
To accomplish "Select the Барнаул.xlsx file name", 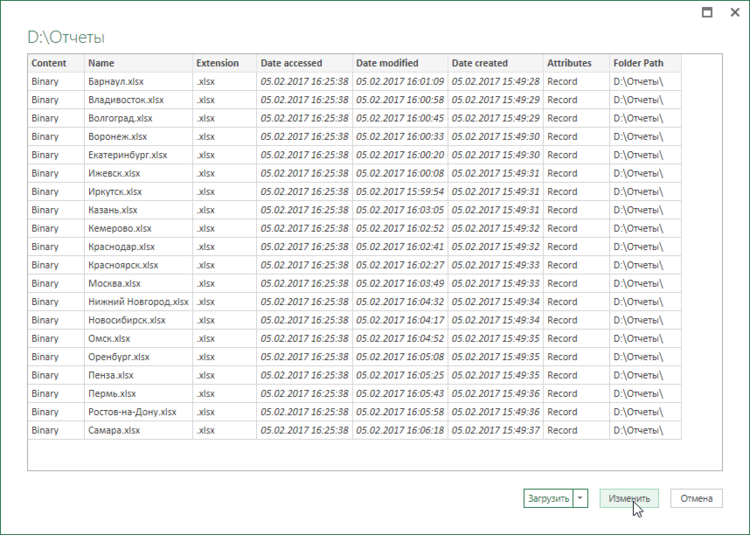I will pyautogui.click(x=116, y=82).
